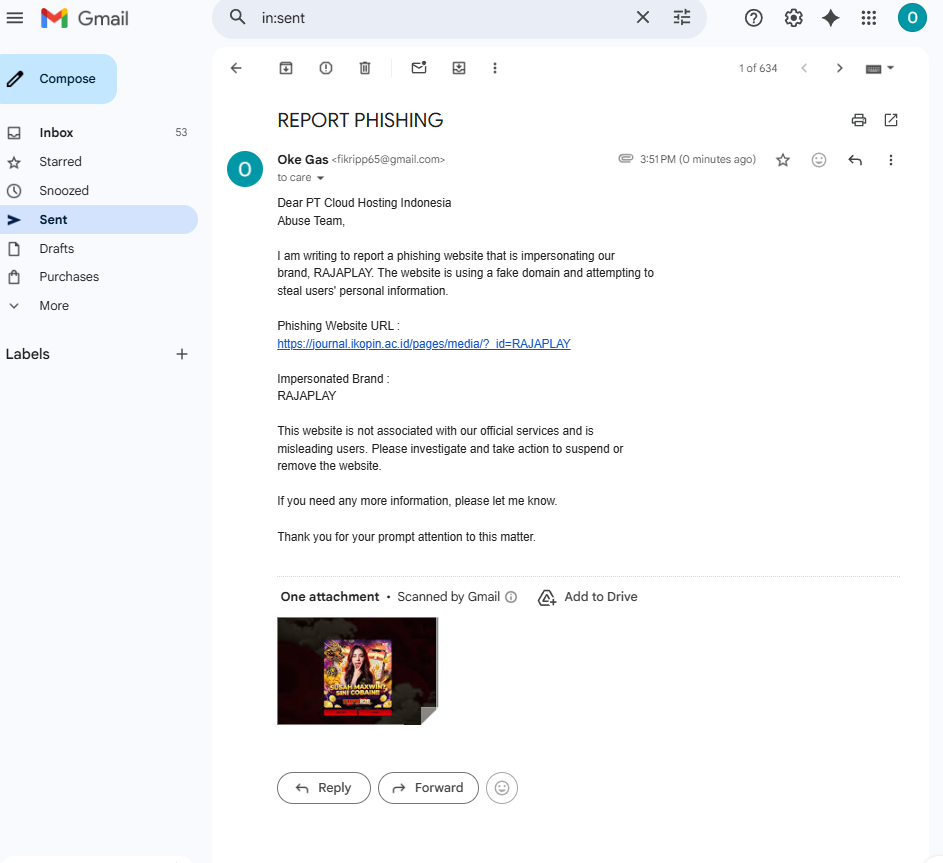Expand More in the sidebar
943x863 pixels.
coord(99,306)
